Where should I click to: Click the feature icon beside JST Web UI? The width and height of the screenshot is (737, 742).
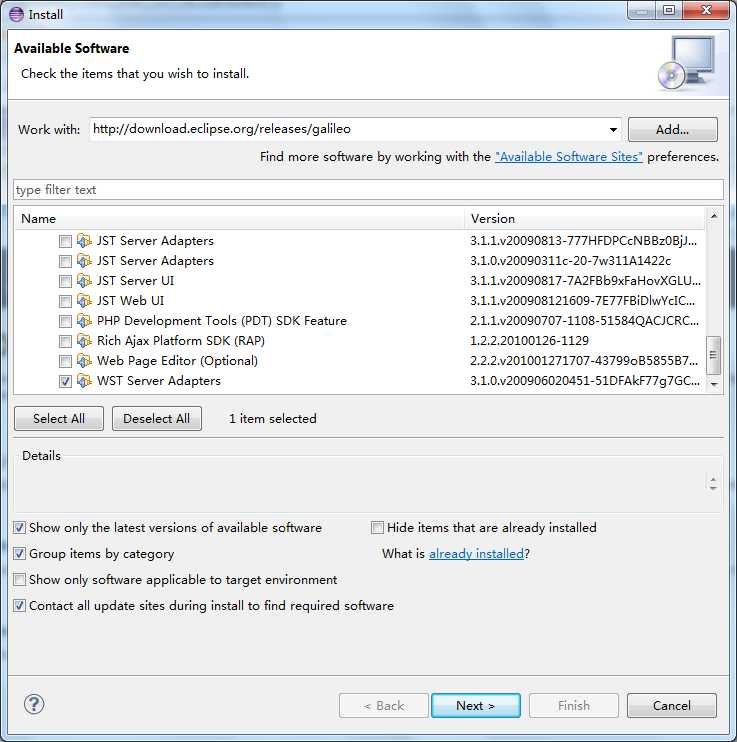coord(84,300)
